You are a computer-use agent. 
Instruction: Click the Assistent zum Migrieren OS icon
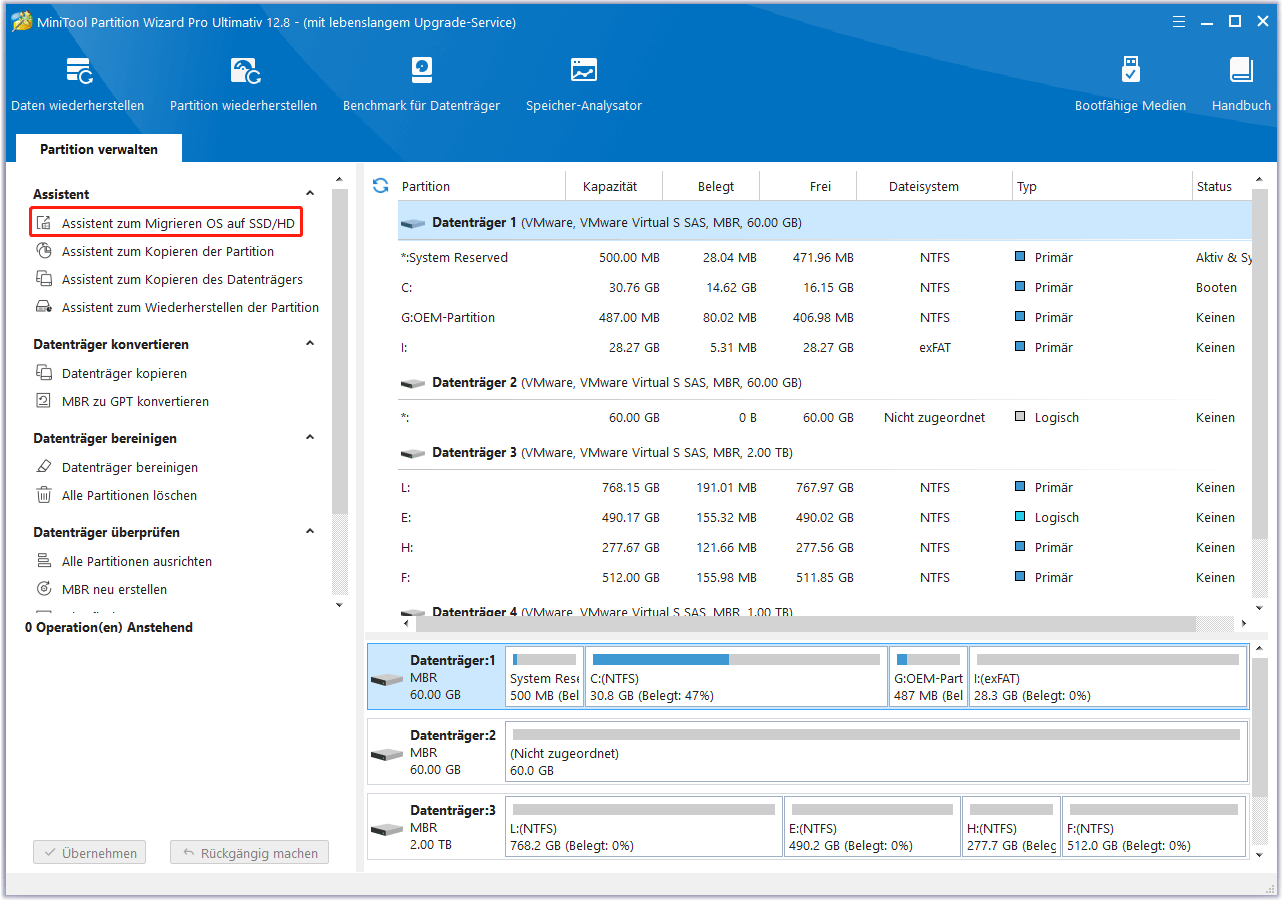pyautogui.click(x=44, y=223)
